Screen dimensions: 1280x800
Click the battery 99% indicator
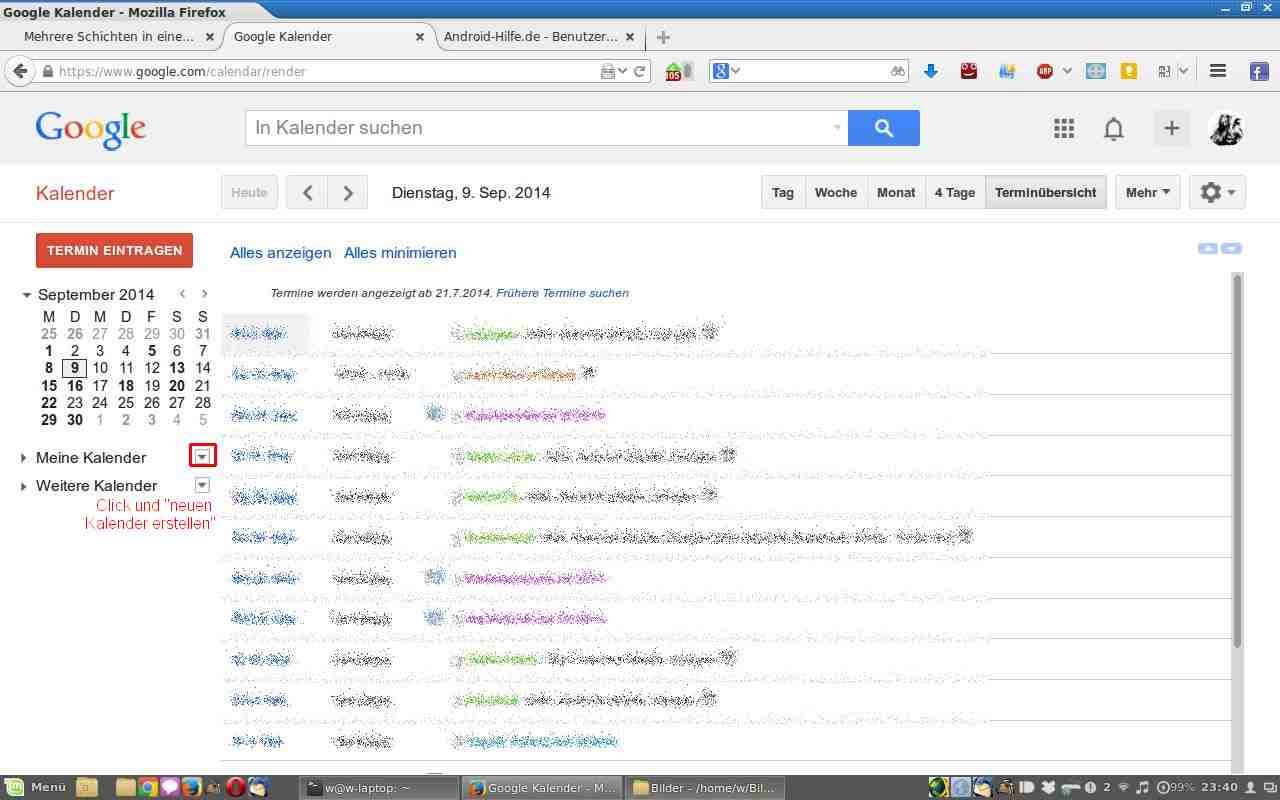tap(1174, 787)
